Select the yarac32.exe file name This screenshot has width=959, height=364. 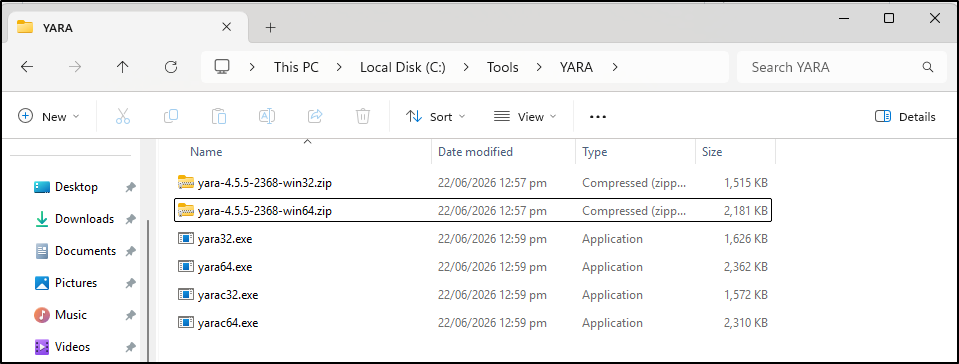(228, 295)
